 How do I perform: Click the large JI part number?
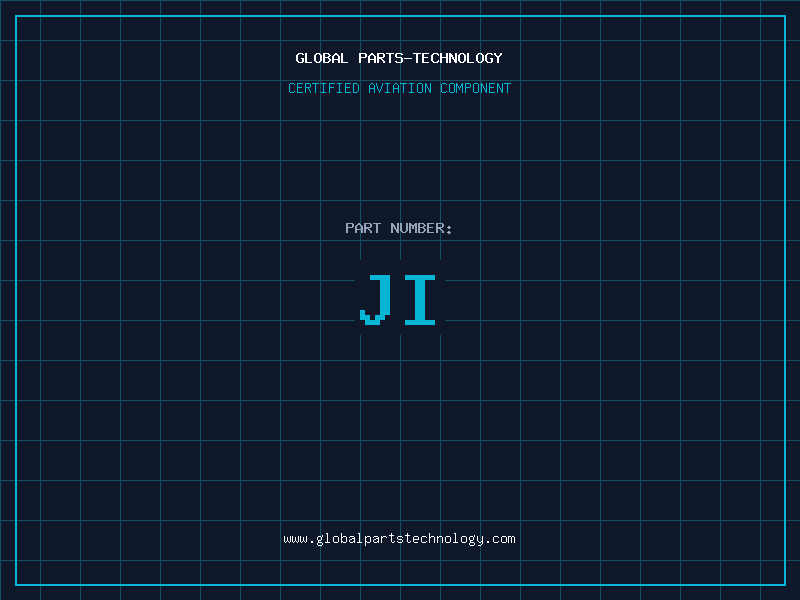(397, 299)
